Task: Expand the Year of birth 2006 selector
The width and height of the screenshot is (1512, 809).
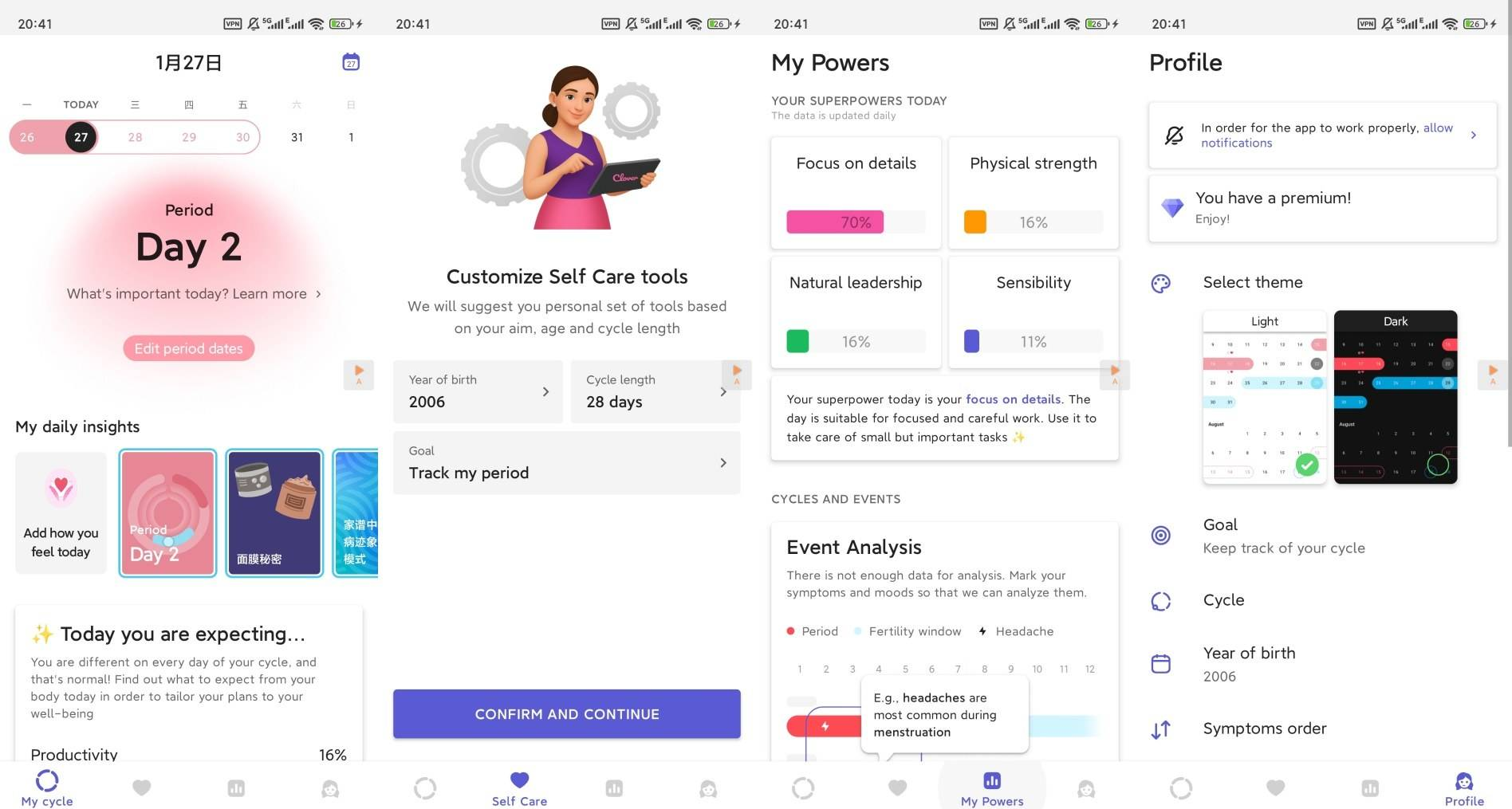Action: click(x=478, y=391)
